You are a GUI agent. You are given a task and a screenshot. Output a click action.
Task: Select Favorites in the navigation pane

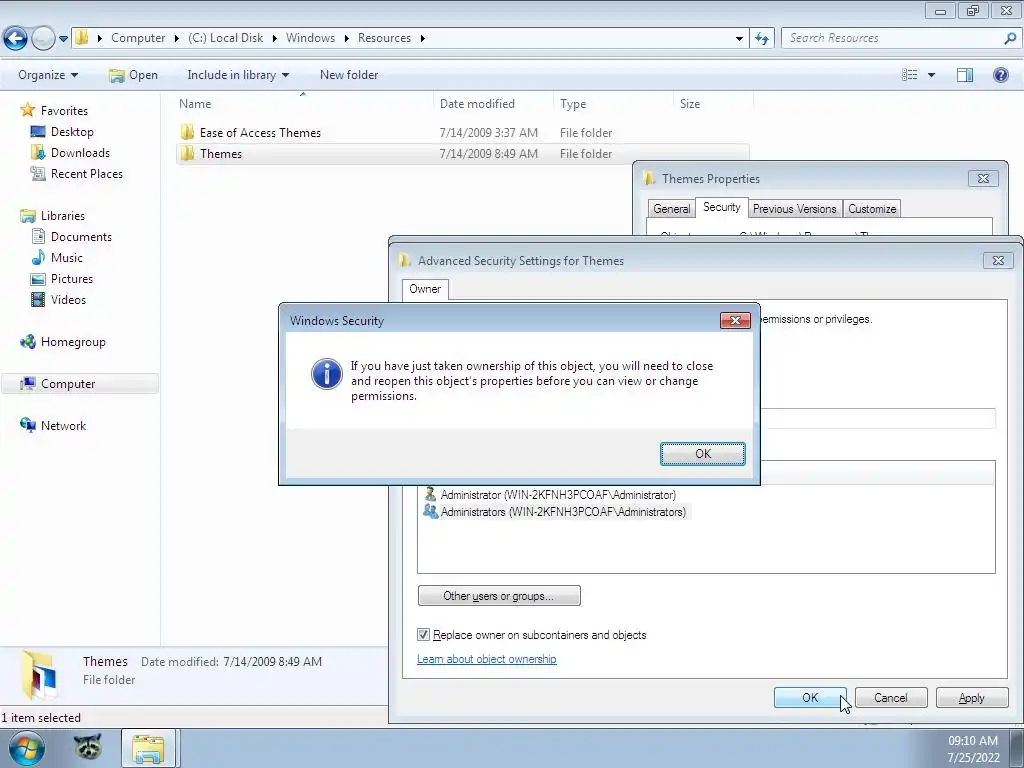(x=54, y=110)
